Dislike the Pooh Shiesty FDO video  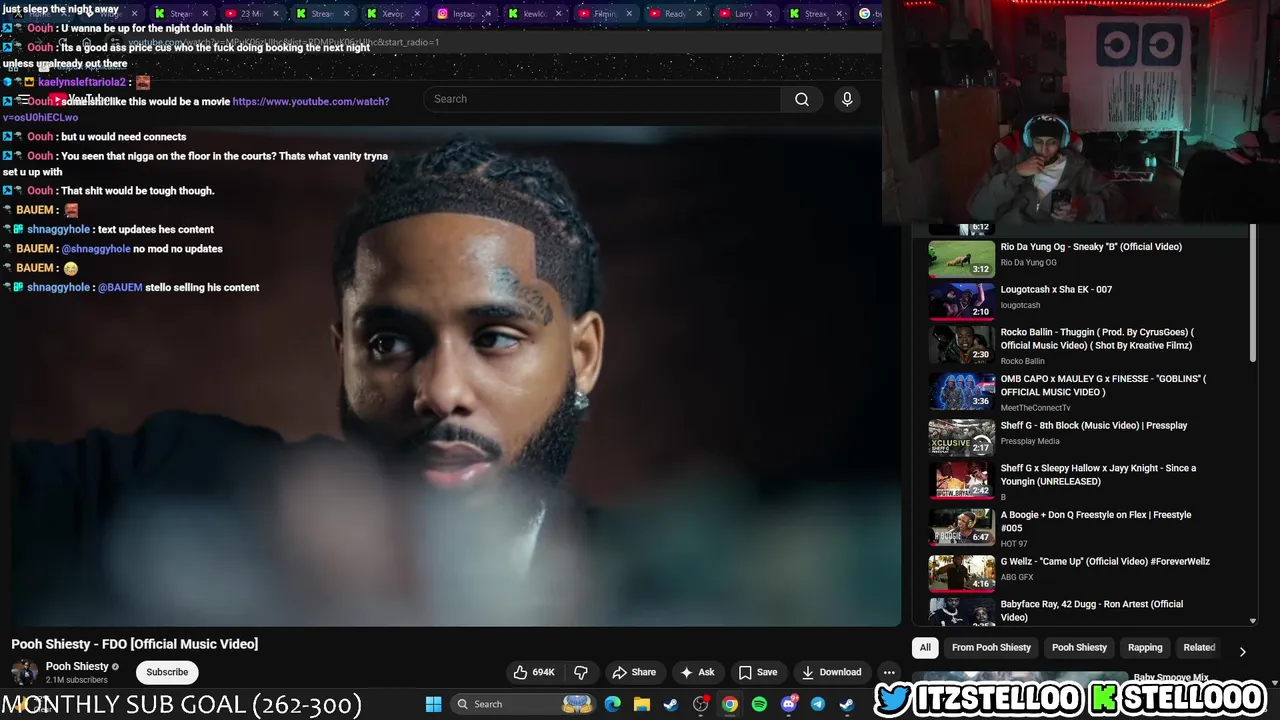581,672
